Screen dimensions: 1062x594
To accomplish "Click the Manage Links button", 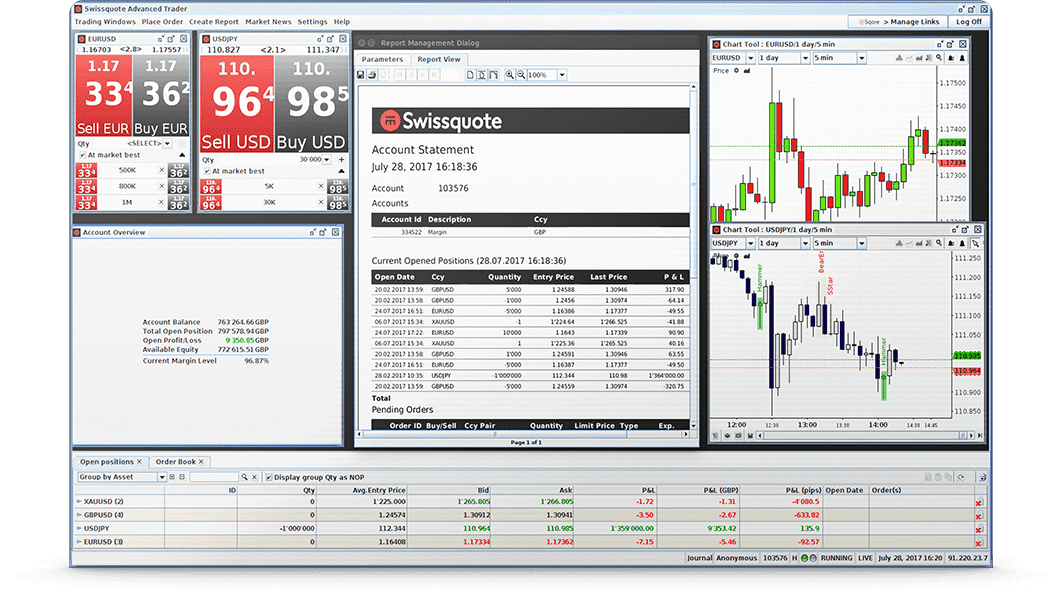I will [x=899, y=22].
